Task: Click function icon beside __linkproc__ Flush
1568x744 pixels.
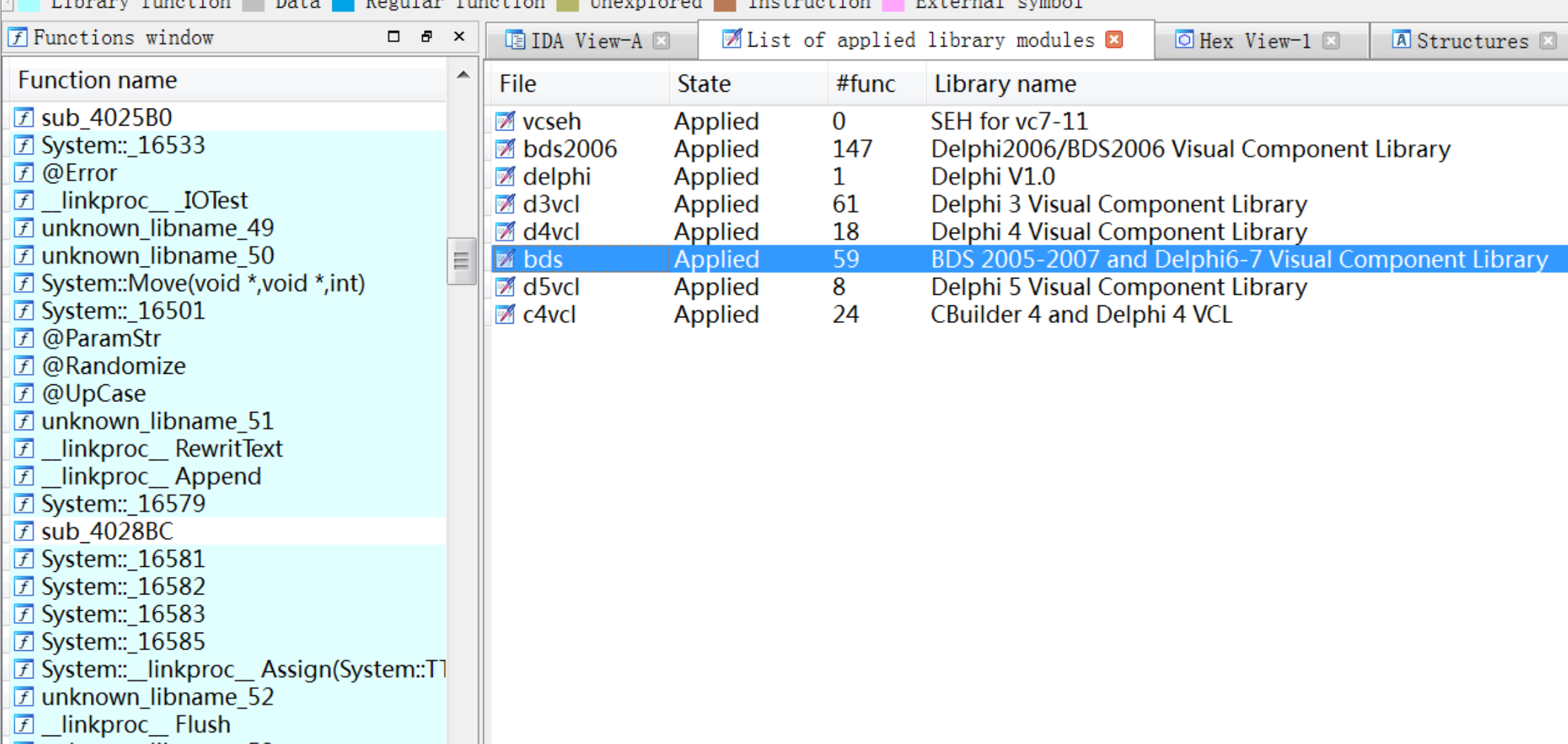Action: (x=24, y=724)
